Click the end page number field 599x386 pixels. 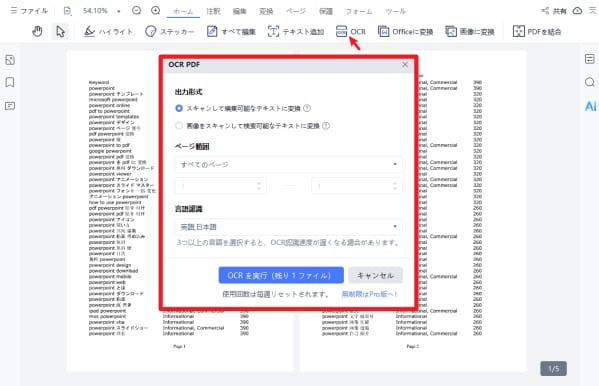tap(356, 186)
